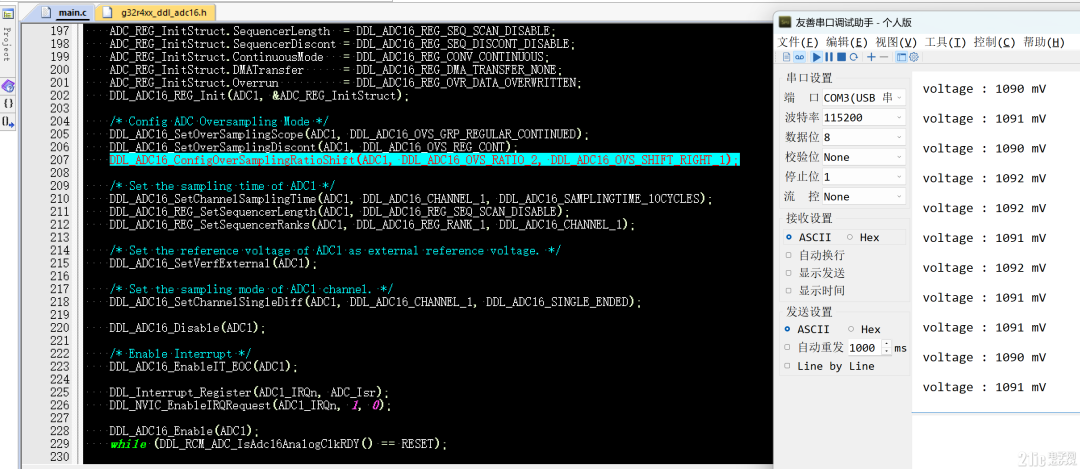Open the 工具(T) menu
This screenshot has height=469, width=1080.
coord(946,42)
